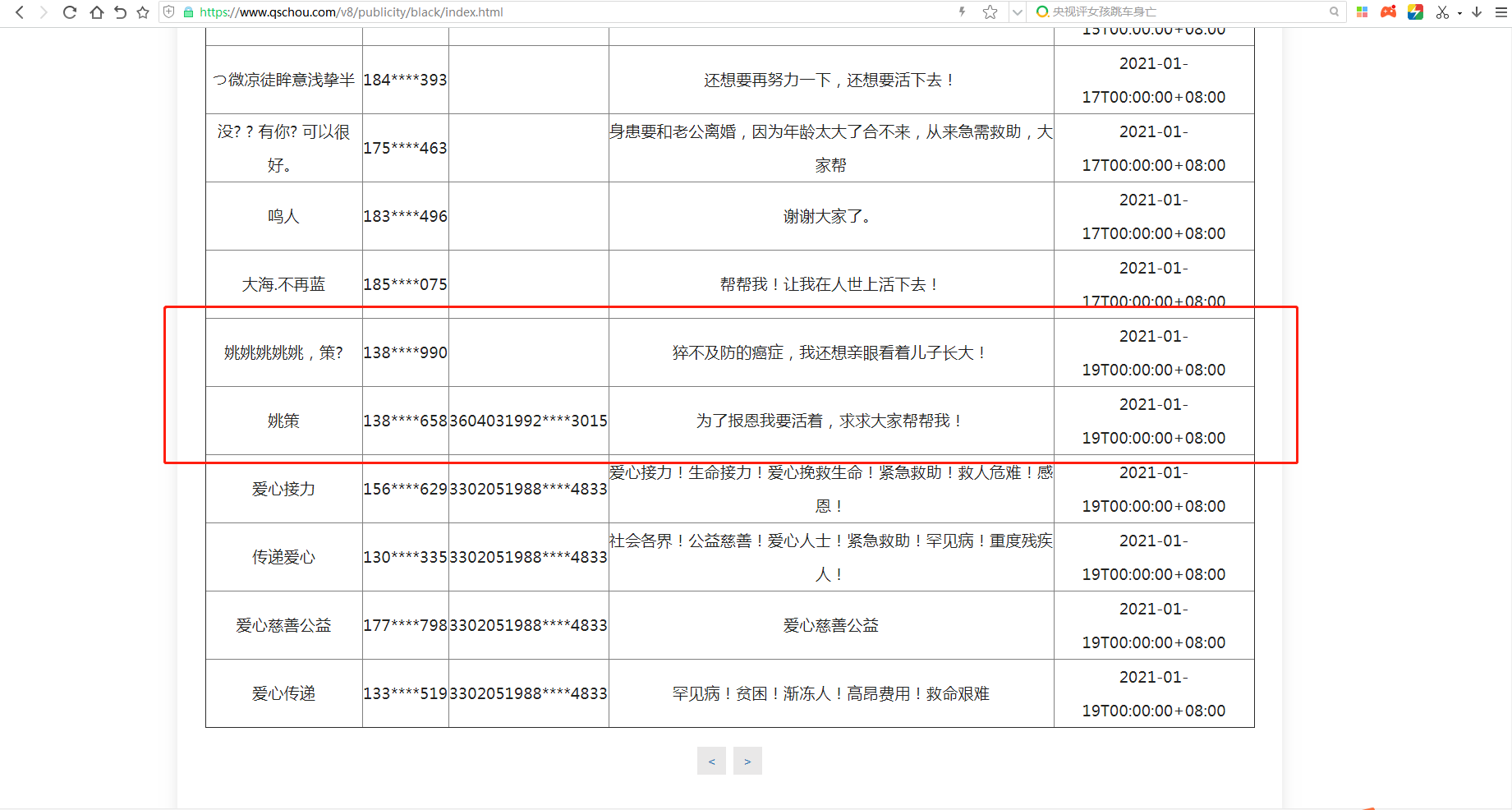Viewport: 1512px width, 810px height.
Task: Go to the next page with the > button
Action: click(x=747, y=760)
